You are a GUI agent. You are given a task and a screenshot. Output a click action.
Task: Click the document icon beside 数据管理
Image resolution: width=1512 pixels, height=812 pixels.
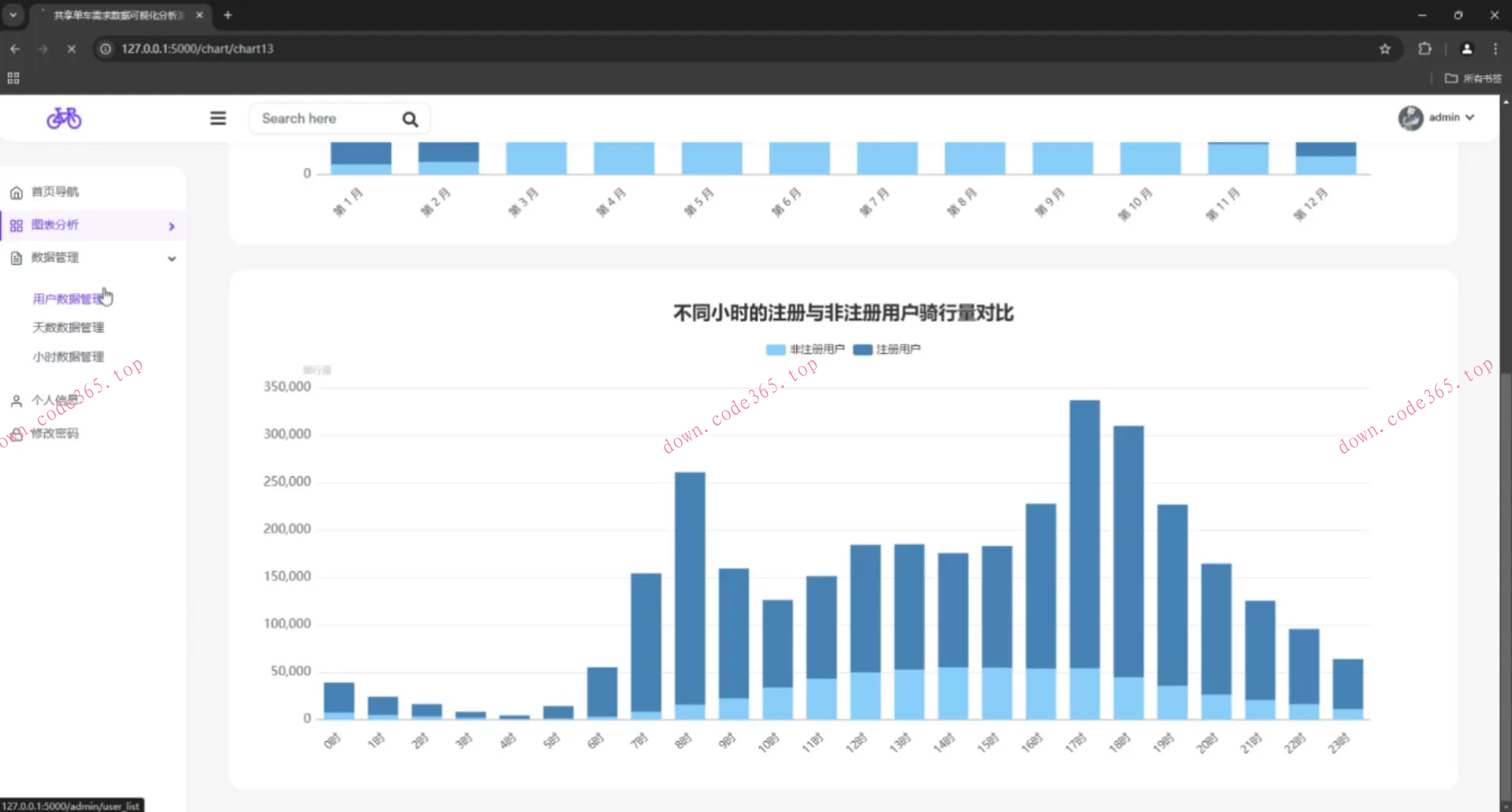click(x=17, y=258)
